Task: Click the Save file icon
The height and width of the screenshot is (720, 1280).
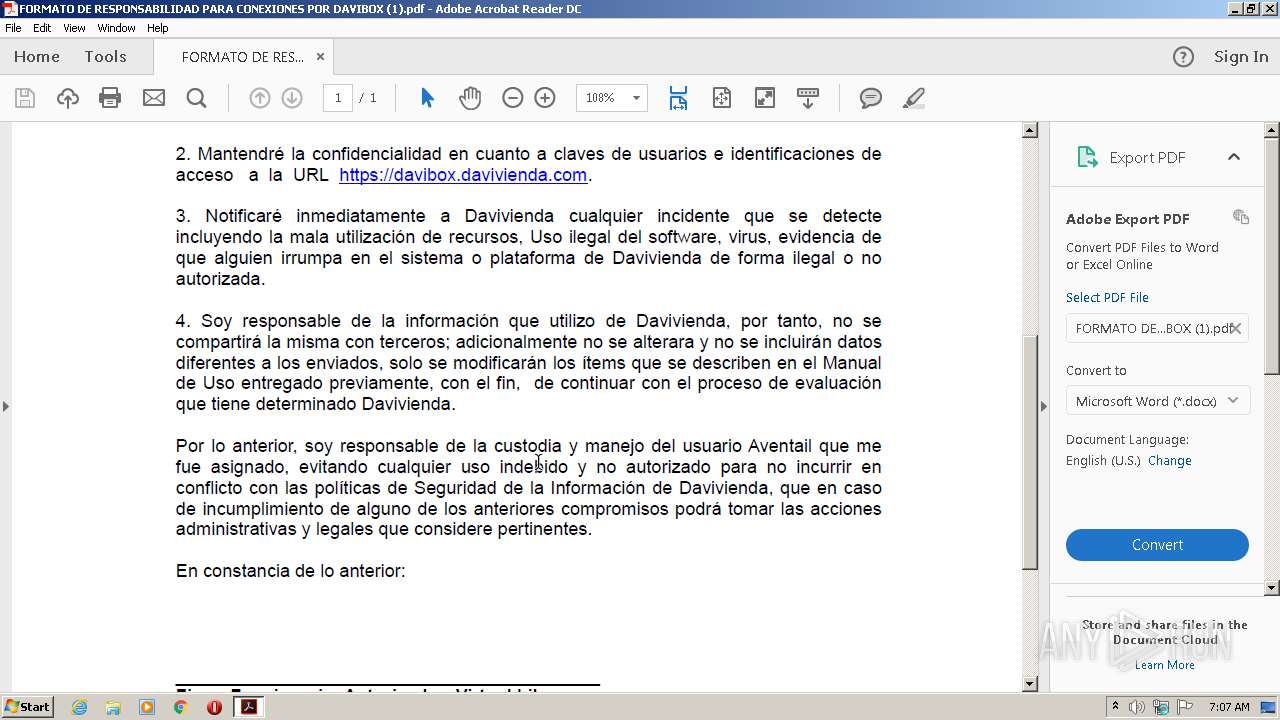Action: point(25,98)
